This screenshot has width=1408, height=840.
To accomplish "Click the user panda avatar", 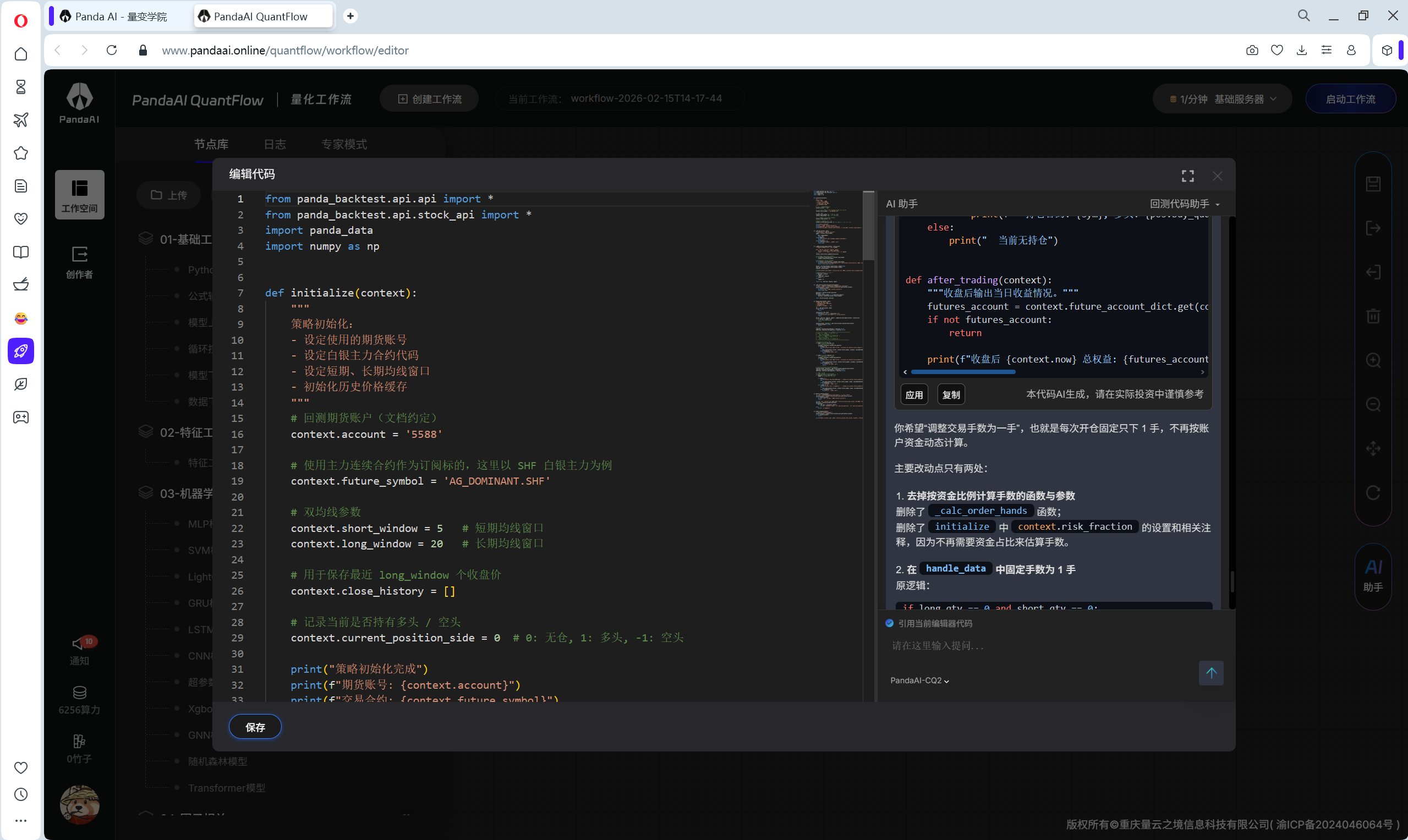I will pos(79,804).
